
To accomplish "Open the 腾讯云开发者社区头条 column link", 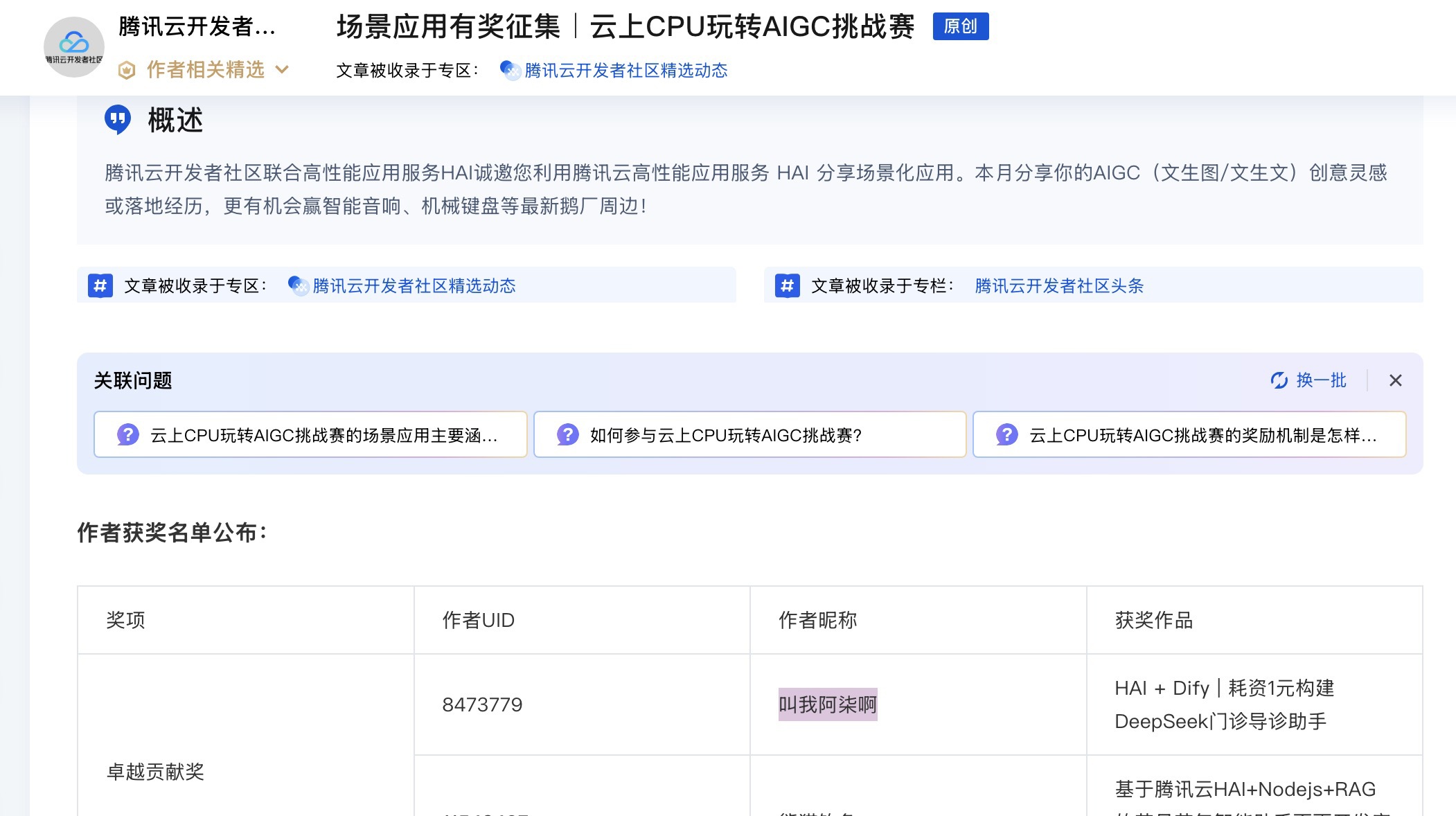I will click(1059, 285).
